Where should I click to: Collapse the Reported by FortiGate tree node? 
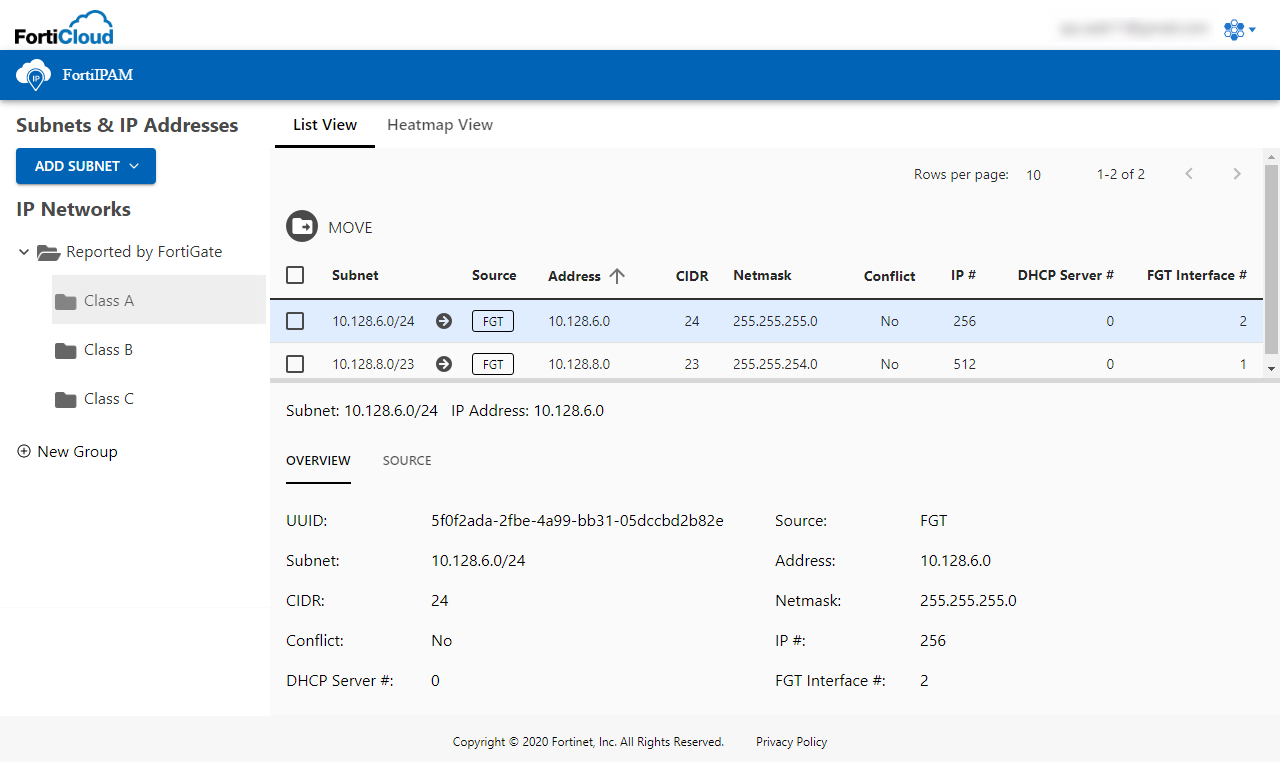(x=24, y=252)
